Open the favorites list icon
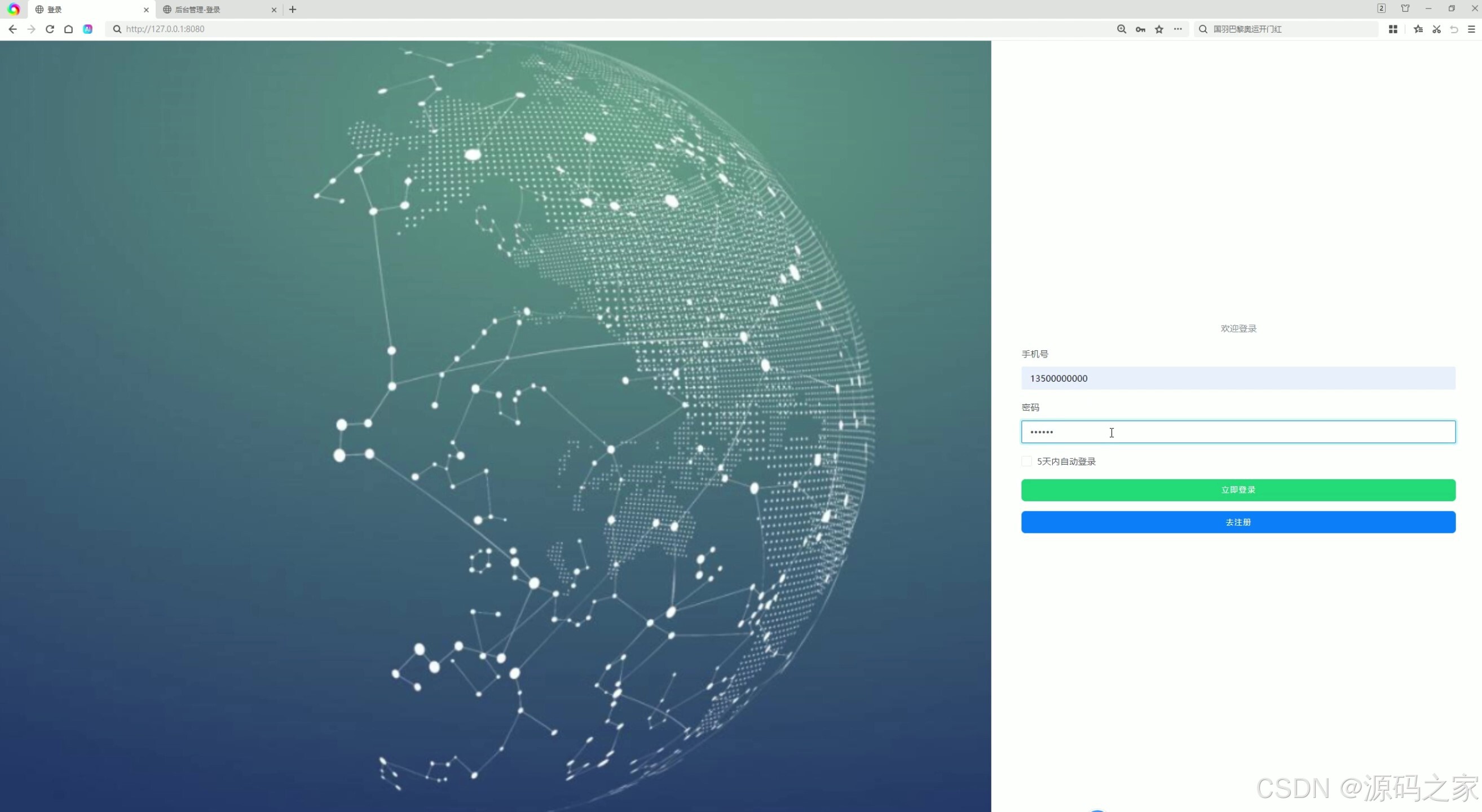Viewport: 1482px width, 812px height. [1418, 29]
